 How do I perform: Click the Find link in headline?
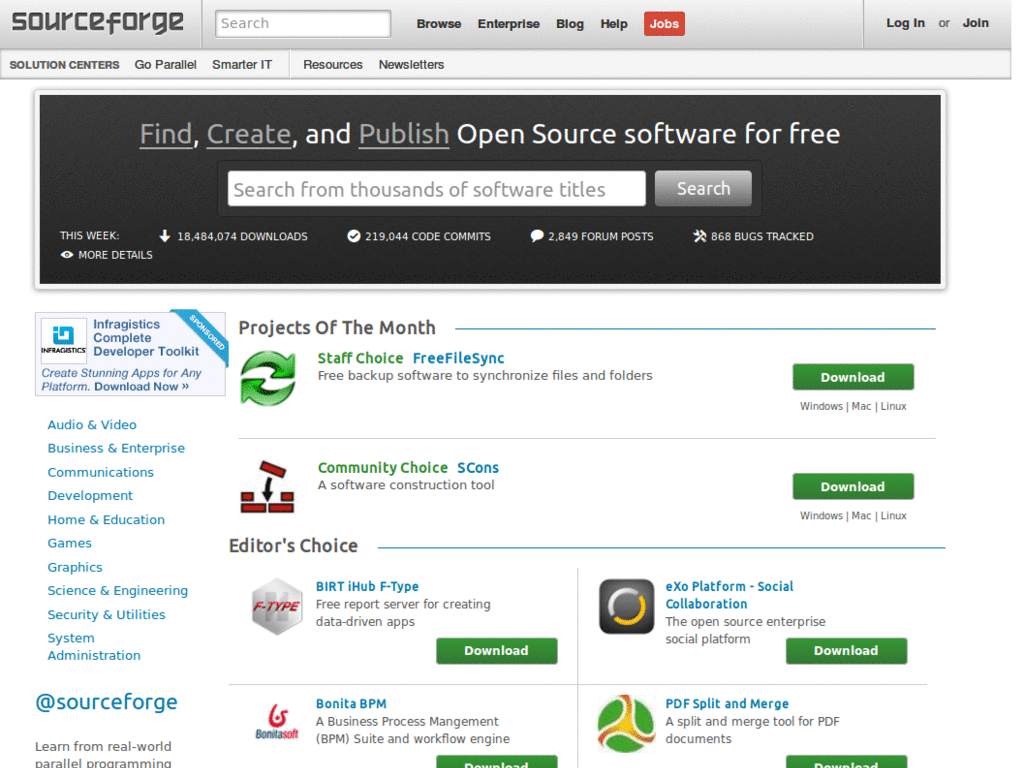tap(166, 135)
